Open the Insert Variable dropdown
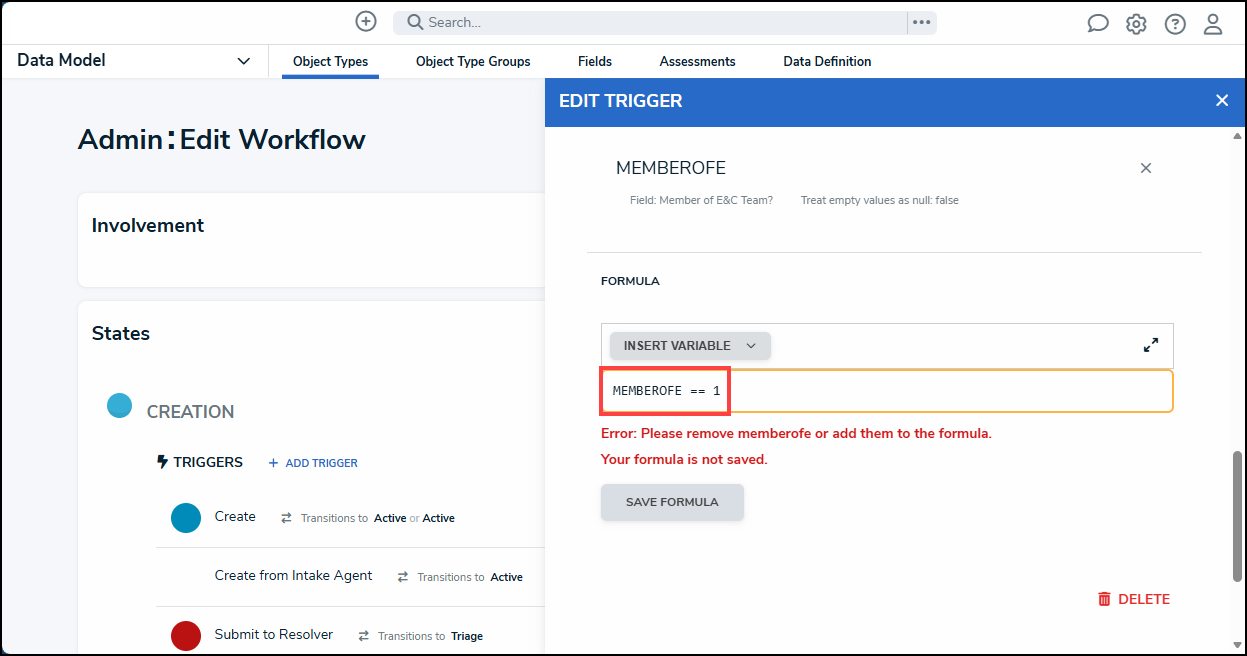 [x=690, y=346]
